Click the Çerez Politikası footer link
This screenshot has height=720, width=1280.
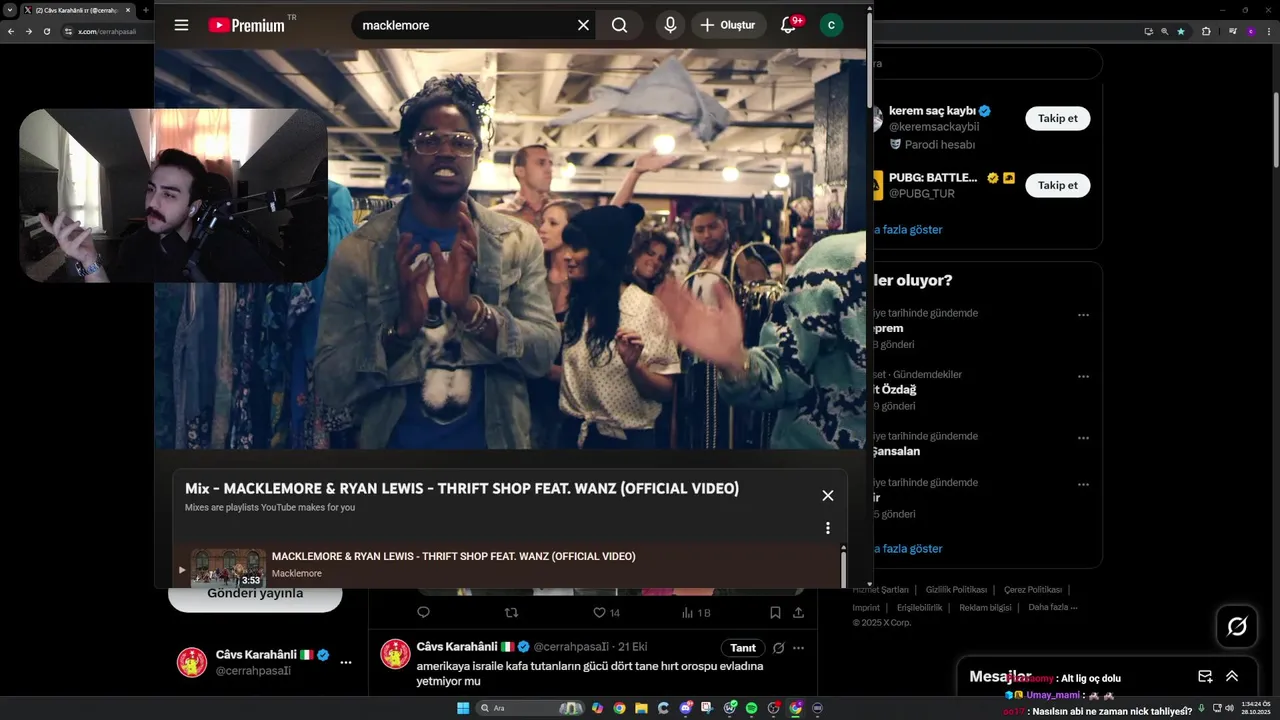[x=1033, y=590]
